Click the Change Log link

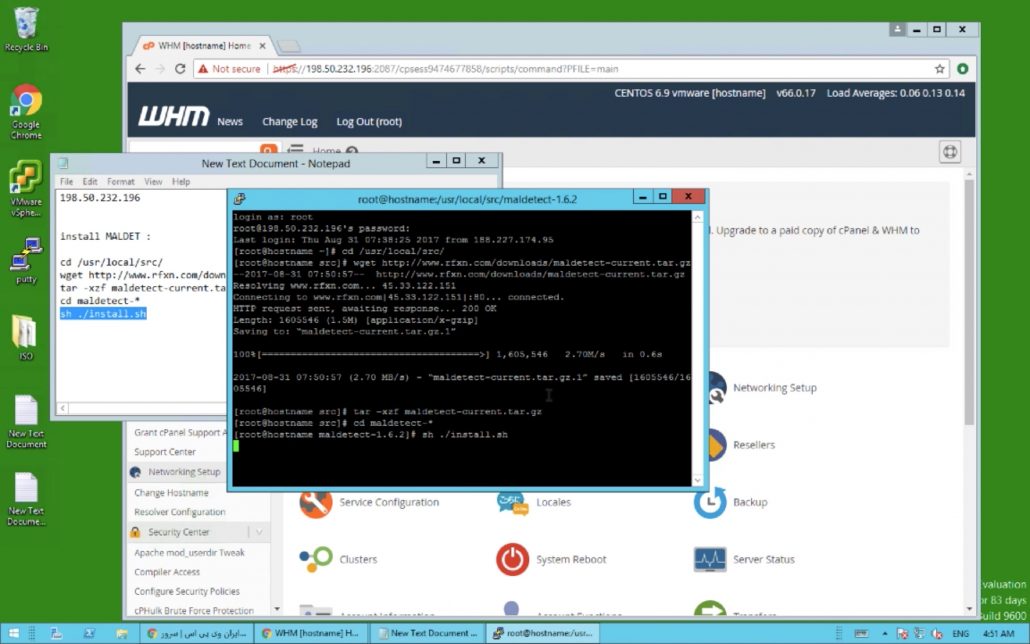click(x=289, y=122)
